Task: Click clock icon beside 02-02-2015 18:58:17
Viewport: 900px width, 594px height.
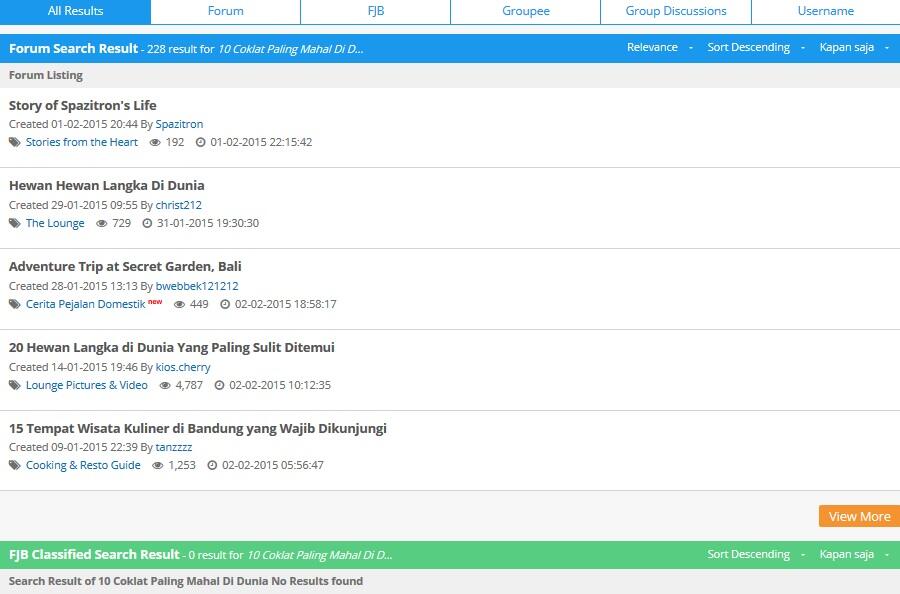Action: [x=225, y=304]
